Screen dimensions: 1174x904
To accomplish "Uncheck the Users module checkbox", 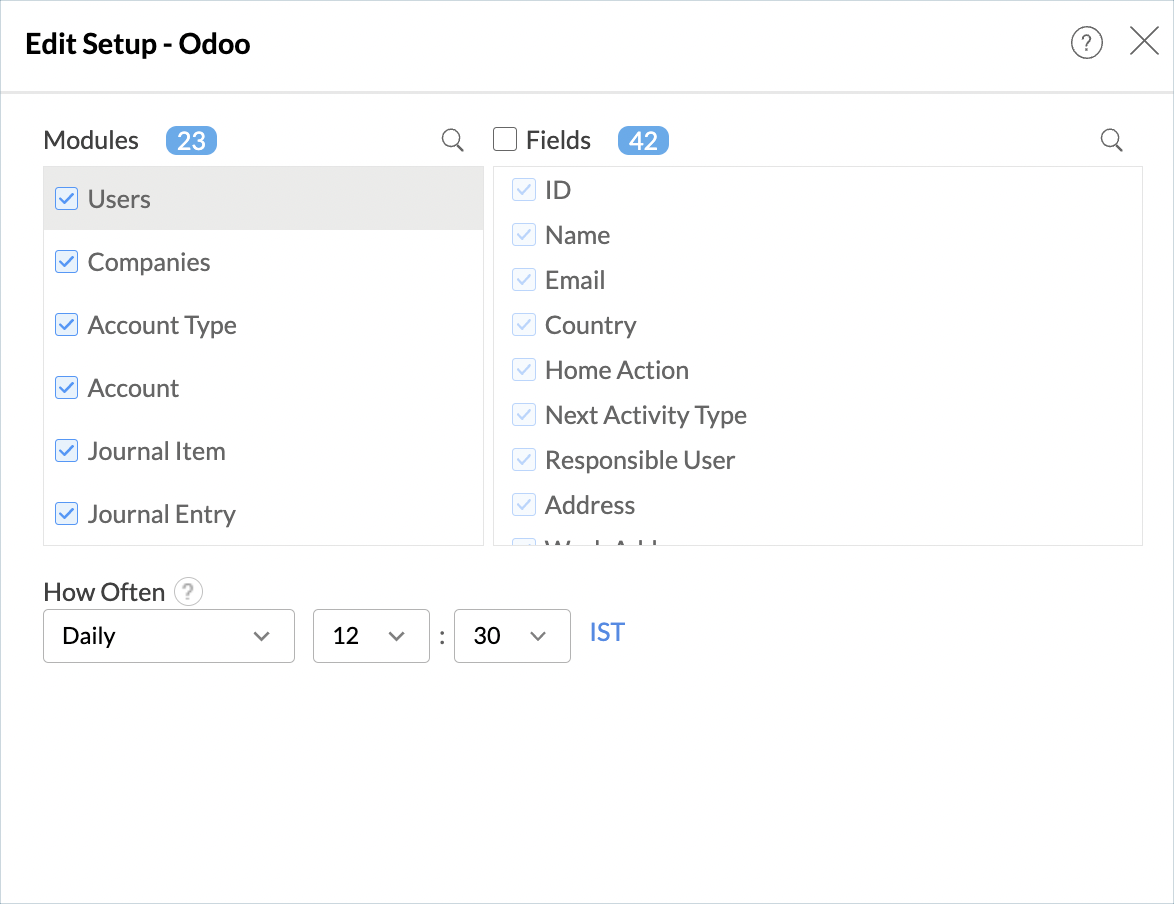I will (x=67, y=199).
